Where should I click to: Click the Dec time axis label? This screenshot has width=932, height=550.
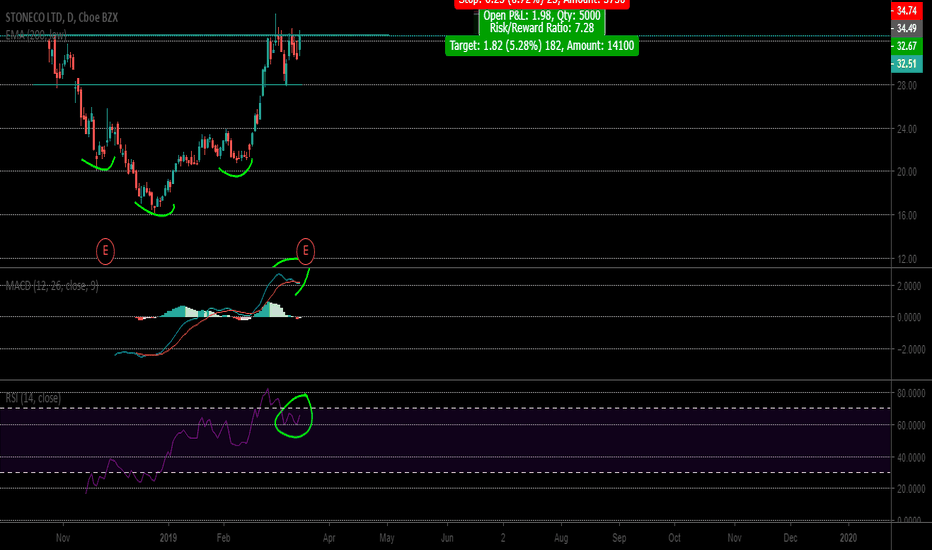click(x=791, y=538)
